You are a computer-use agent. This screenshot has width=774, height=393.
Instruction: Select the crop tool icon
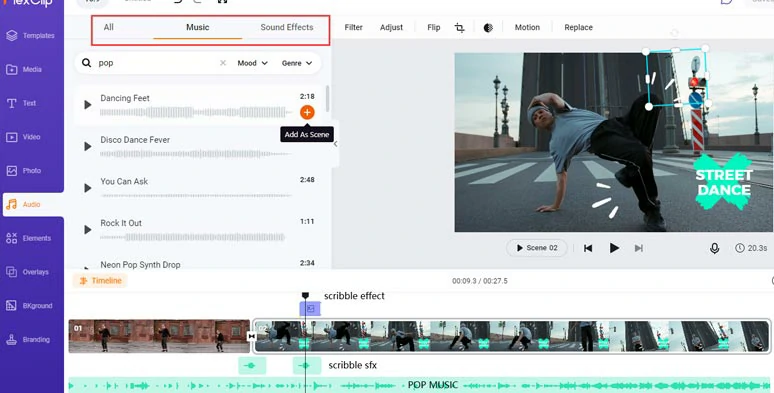point(460,28)
